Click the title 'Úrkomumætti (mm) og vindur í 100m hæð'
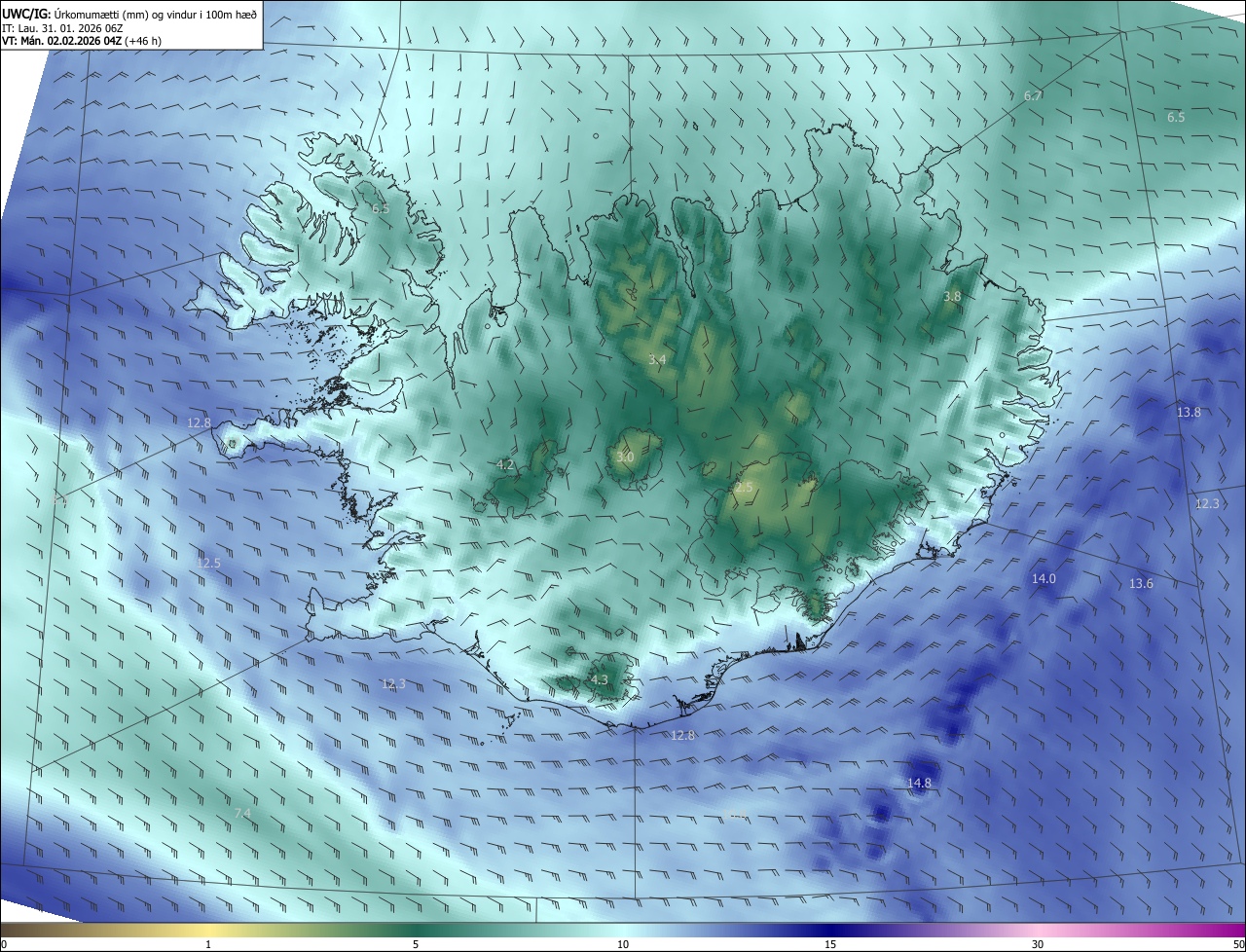The image size is (1246, 952). pyautogui.click(x=156, y=13)
